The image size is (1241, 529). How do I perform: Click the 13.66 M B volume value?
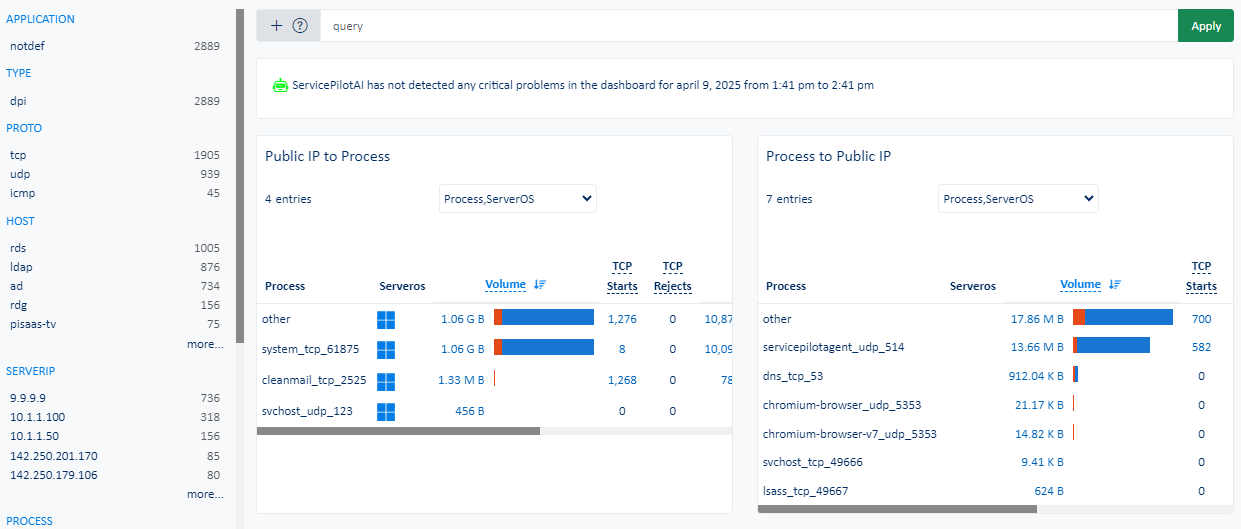[1037, 347]
